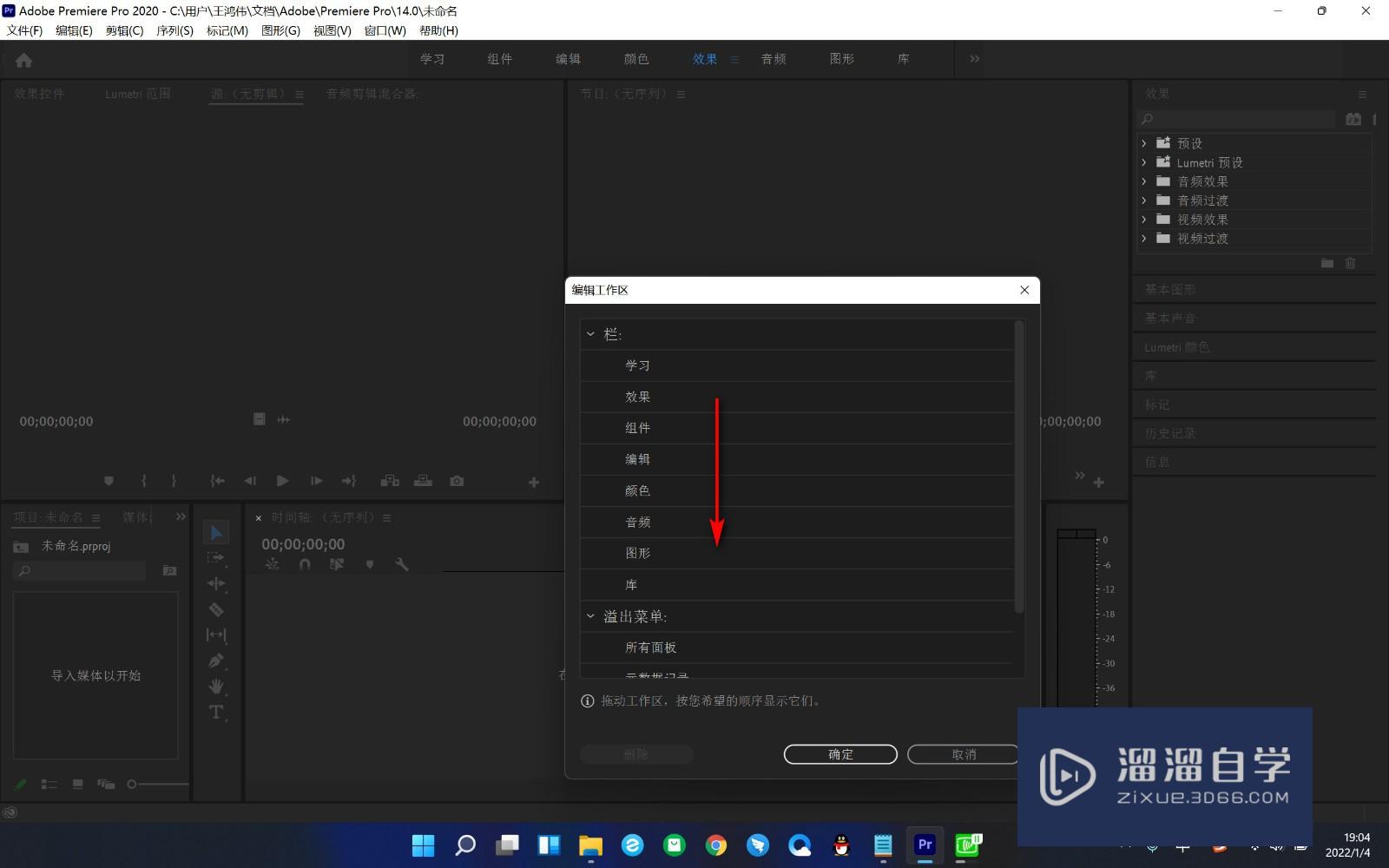Viewport: 1389px width, 868px height.
Task: Click the new bin icon in Project panel
Action: click(169, 570)
